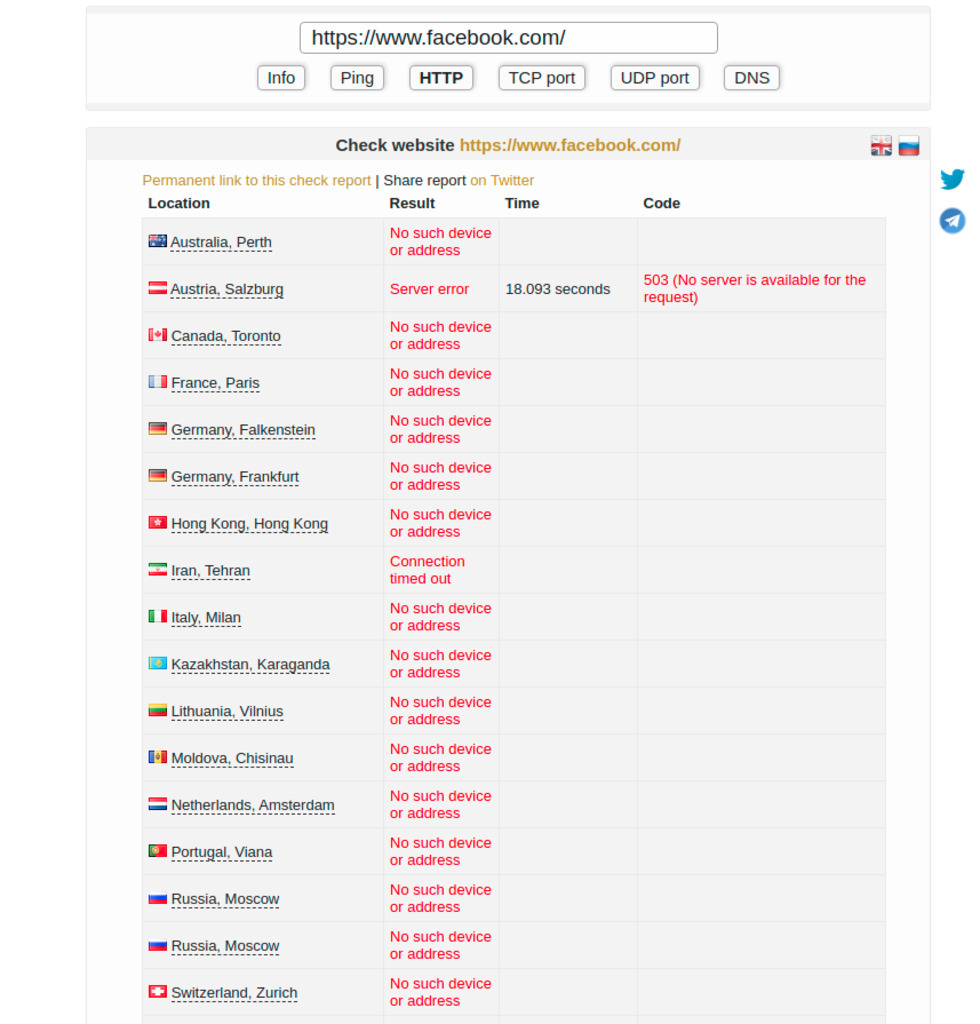Select the Ping check tab
980x1024 pixels.
pos(357,78)
